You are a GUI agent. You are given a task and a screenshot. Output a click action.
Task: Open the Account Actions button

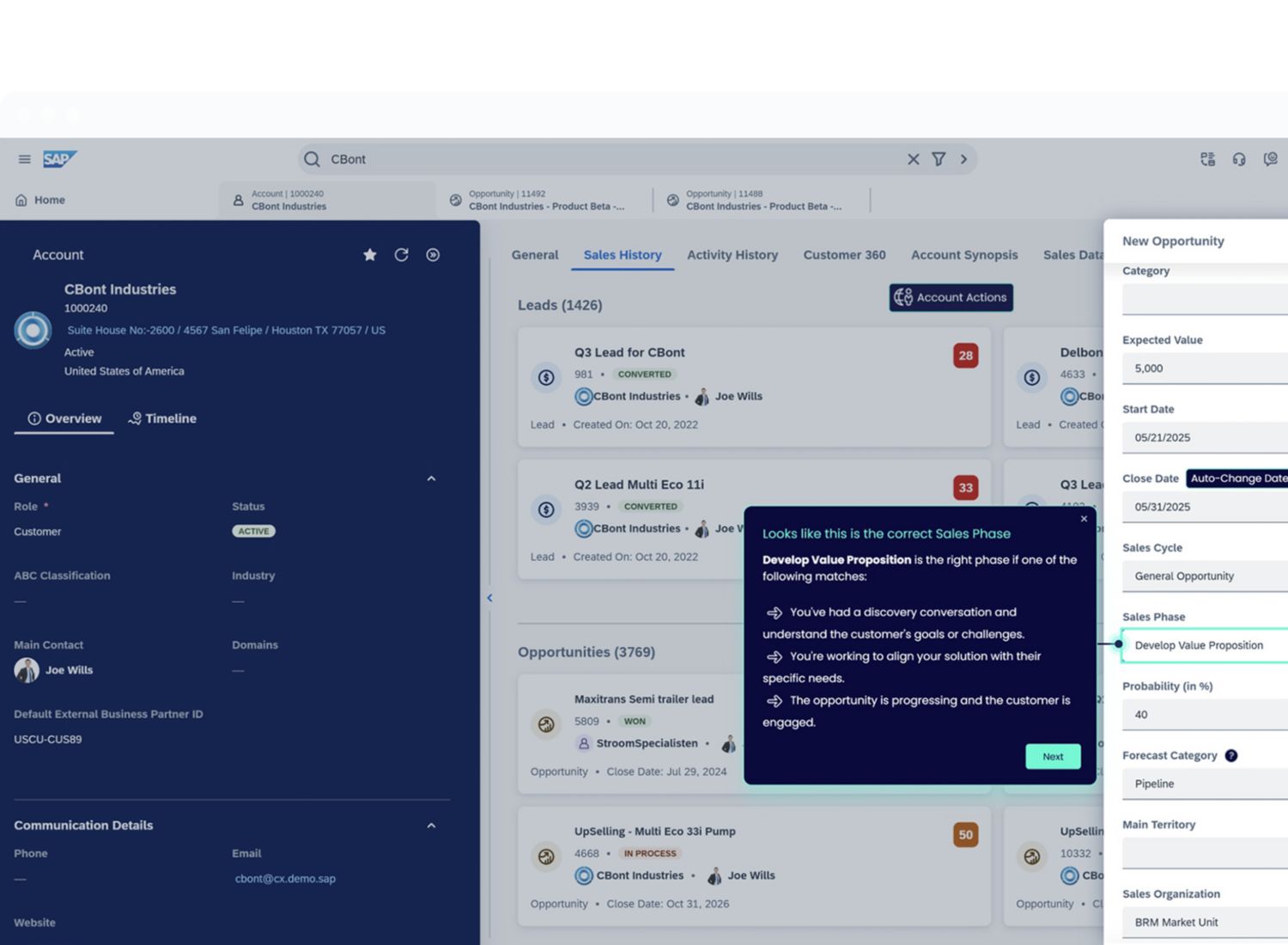pyautogui.click(x=951, y=297)
